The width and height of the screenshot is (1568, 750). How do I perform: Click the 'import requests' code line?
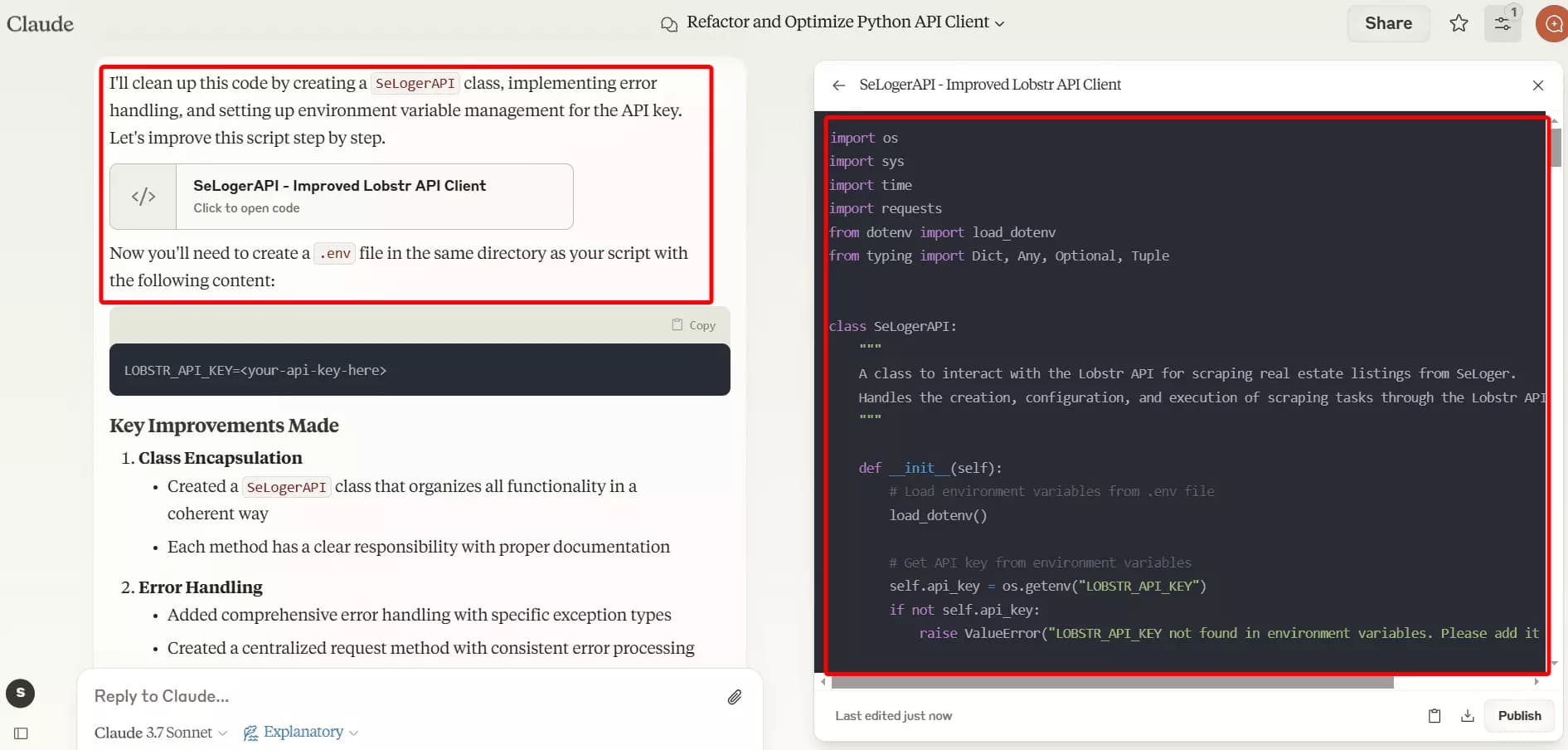[x=886, y=208]
